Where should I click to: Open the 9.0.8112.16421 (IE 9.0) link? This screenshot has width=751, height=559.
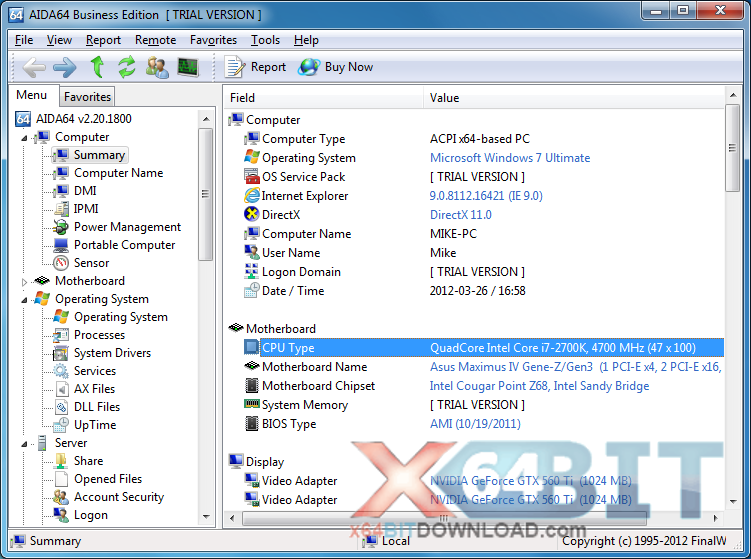pos(486,196)
